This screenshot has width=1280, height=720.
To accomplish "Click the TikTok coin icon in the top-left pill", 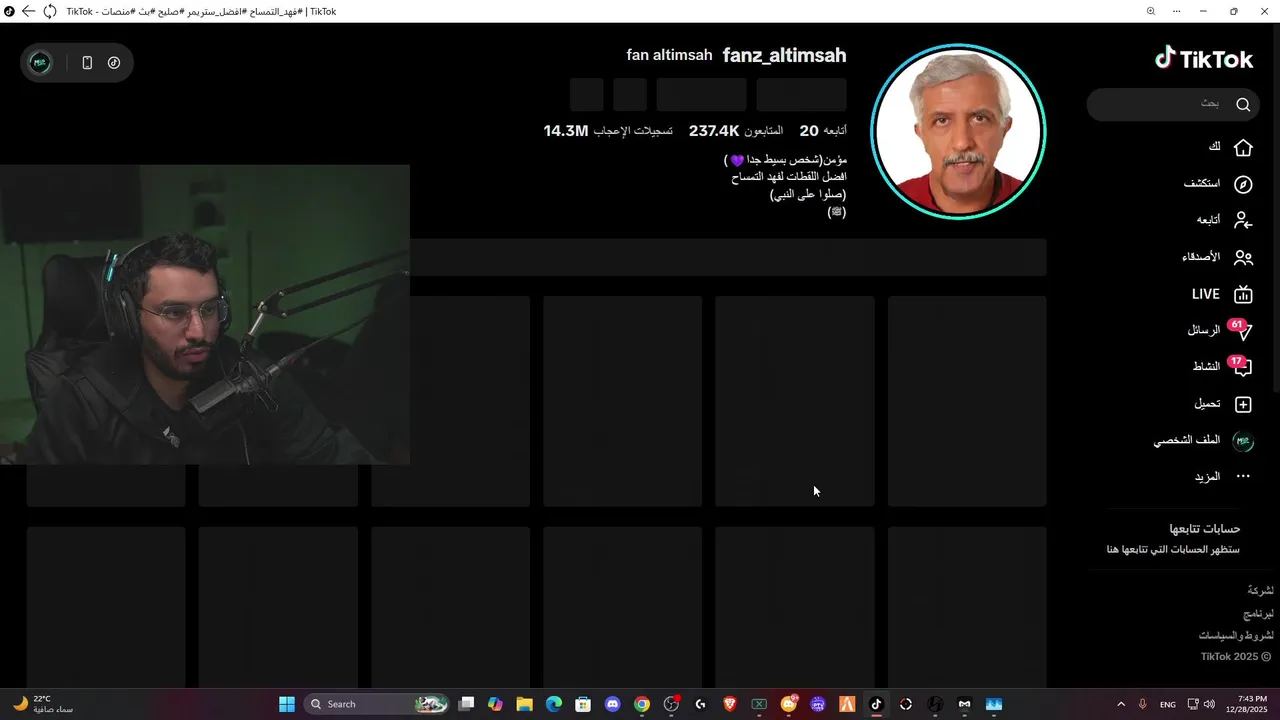I will tap(114, 62).
